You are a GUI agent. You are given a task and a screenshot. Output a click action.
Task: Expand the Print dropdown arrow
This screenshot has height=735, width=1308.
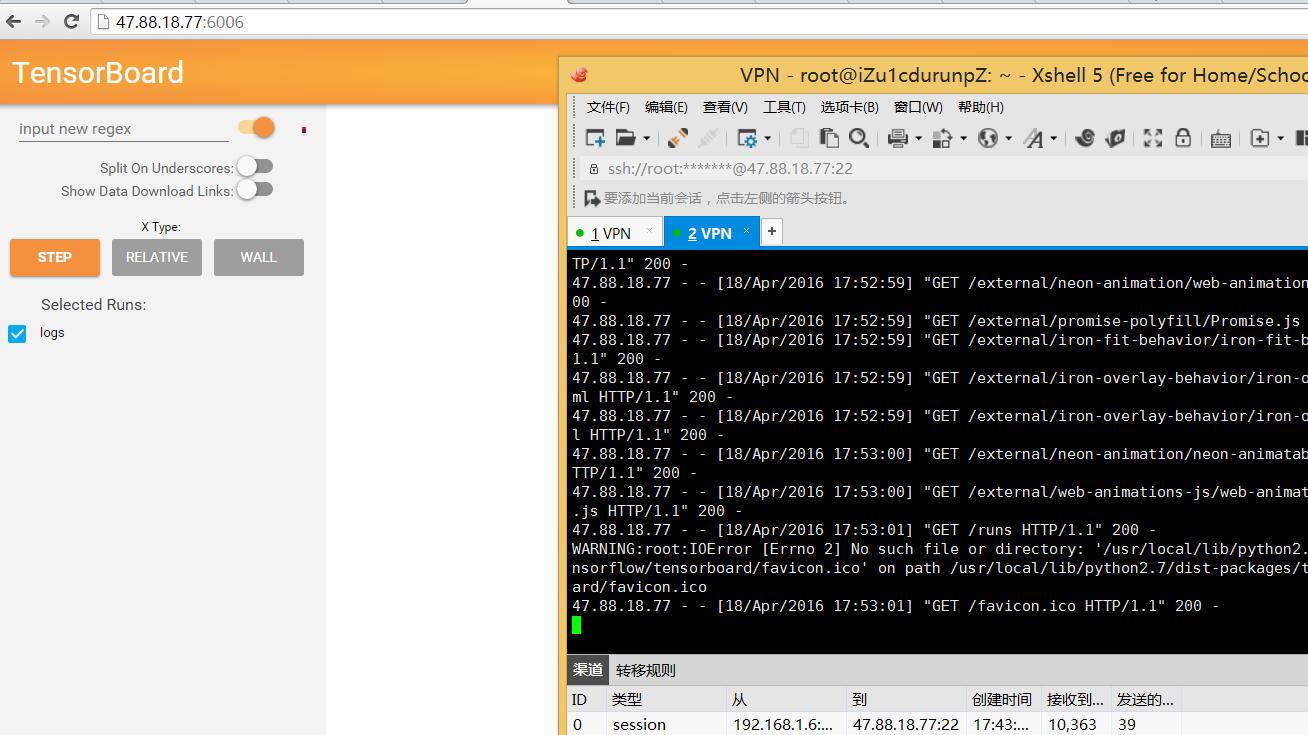click(x=917, y=139)
